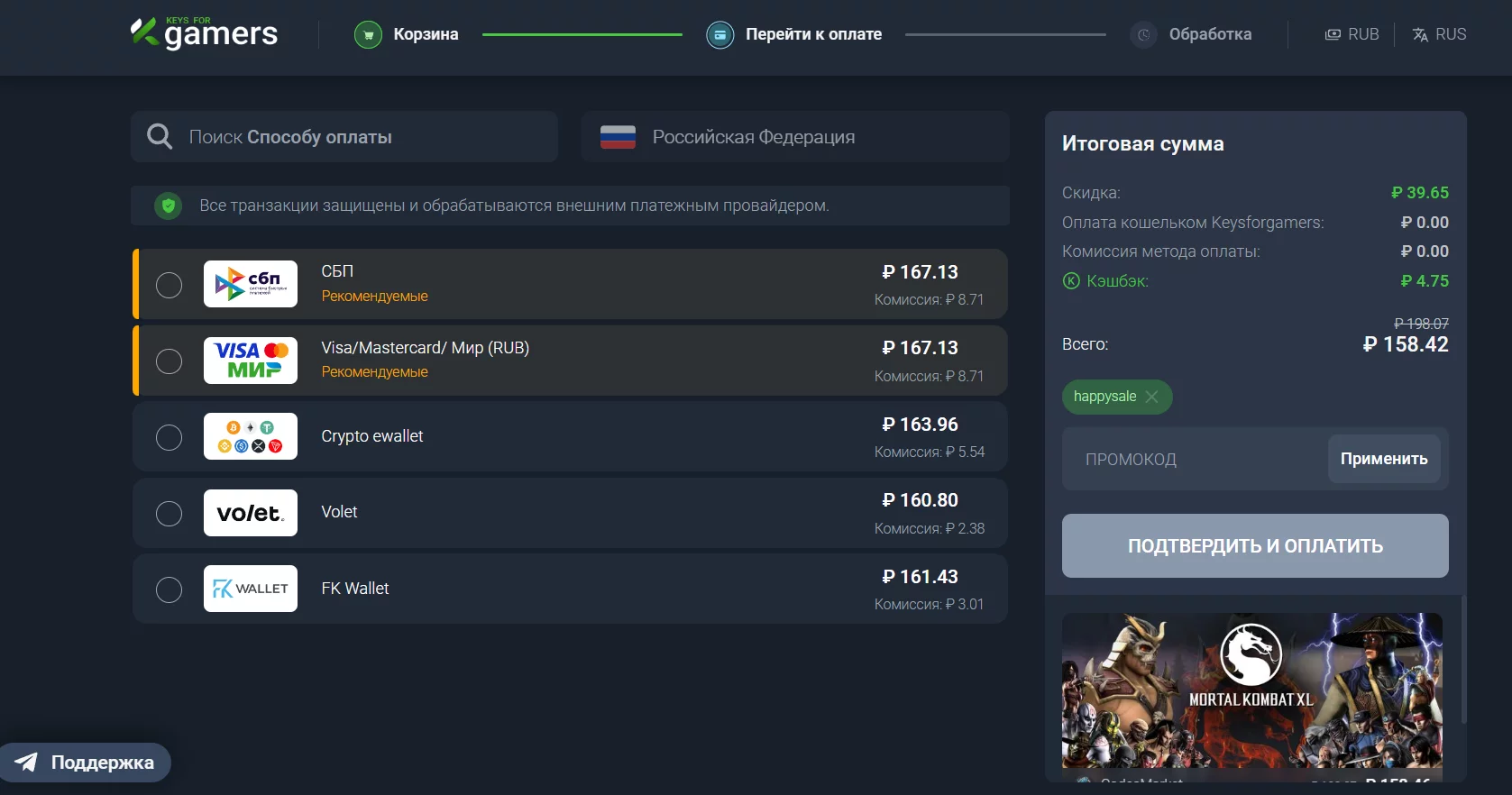
Task: Click the SBP payment logo
Action: pyautogui.click(x=251, y=284)
